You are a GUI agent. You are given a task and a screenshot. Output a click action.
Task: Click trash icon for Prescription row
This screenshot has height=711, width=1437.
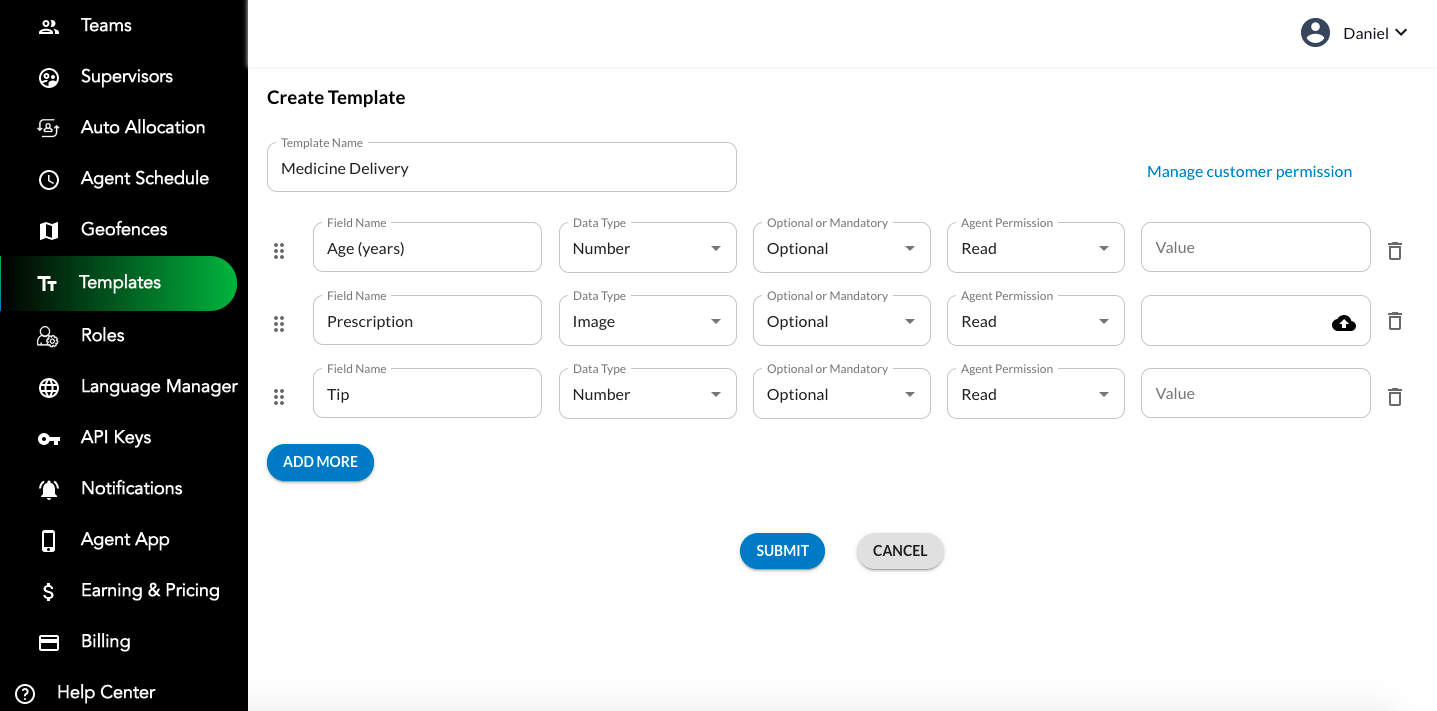pos(1395,321)
